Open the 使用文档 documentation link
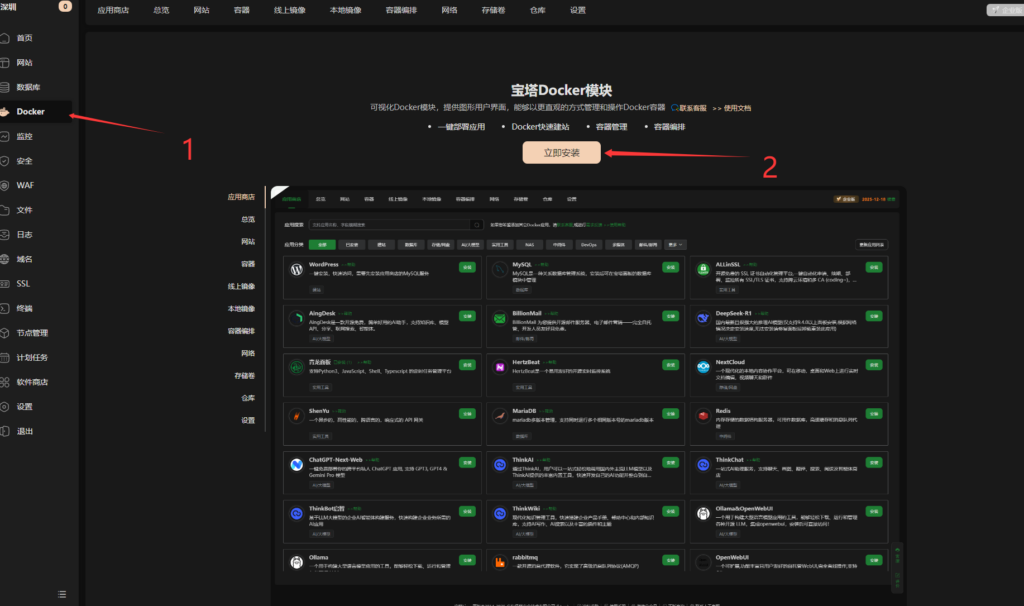 pos(736,108)
